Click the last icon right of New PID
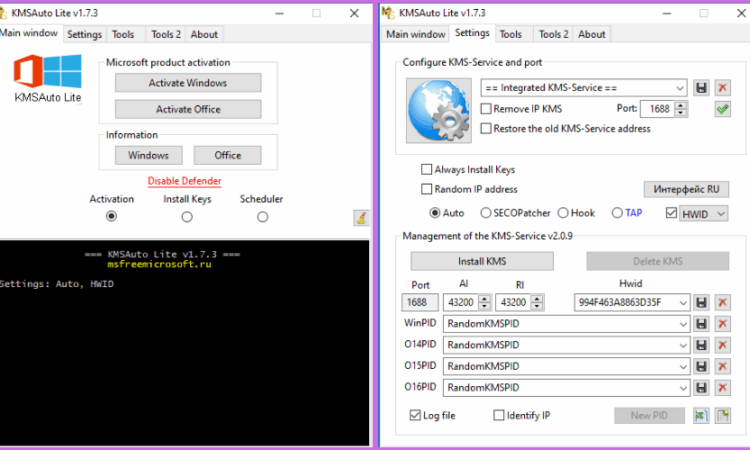Viewport: 750px width, 450px height. point(722,416)
